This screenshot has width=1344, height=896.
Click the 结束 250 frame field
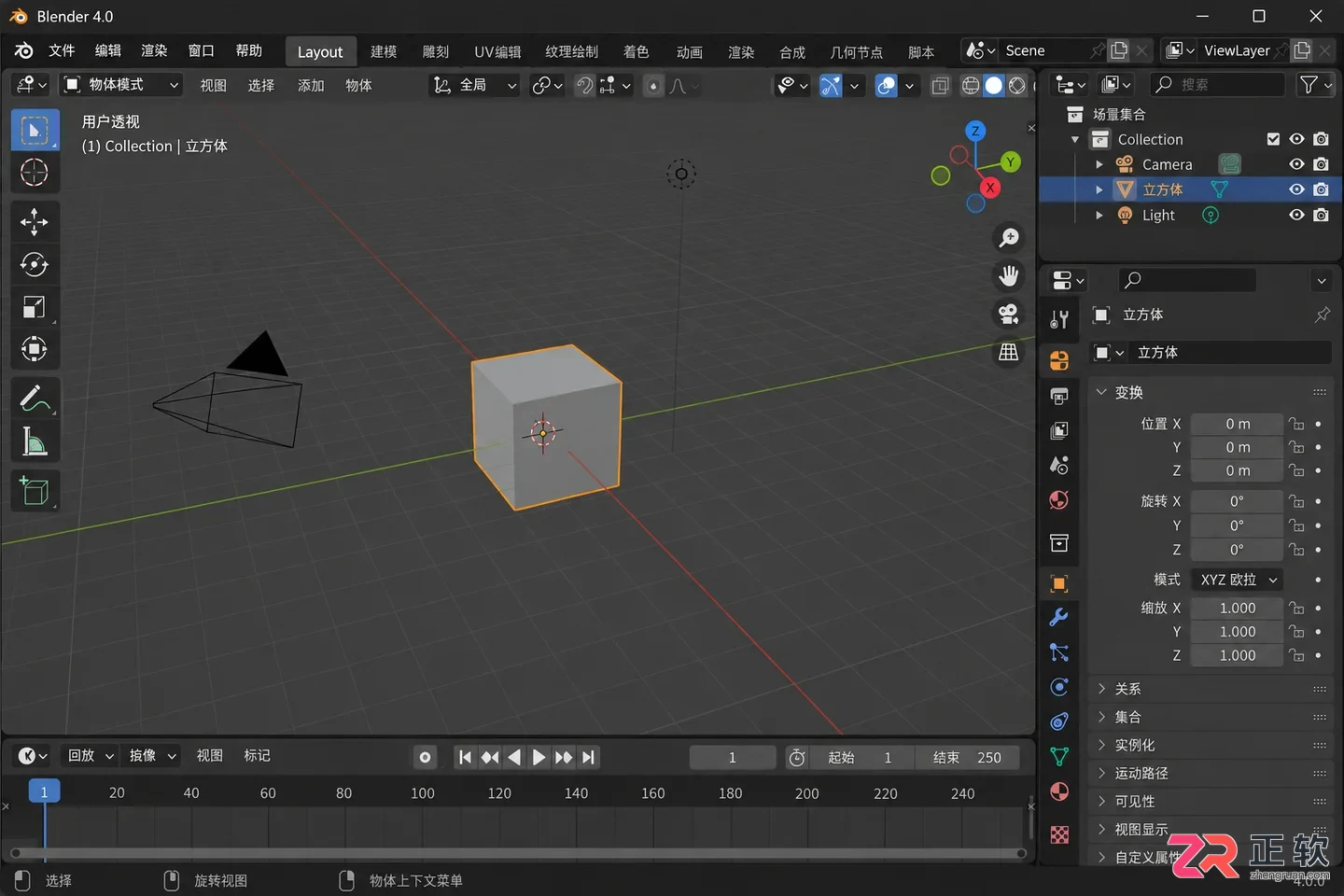coord(967,757)
